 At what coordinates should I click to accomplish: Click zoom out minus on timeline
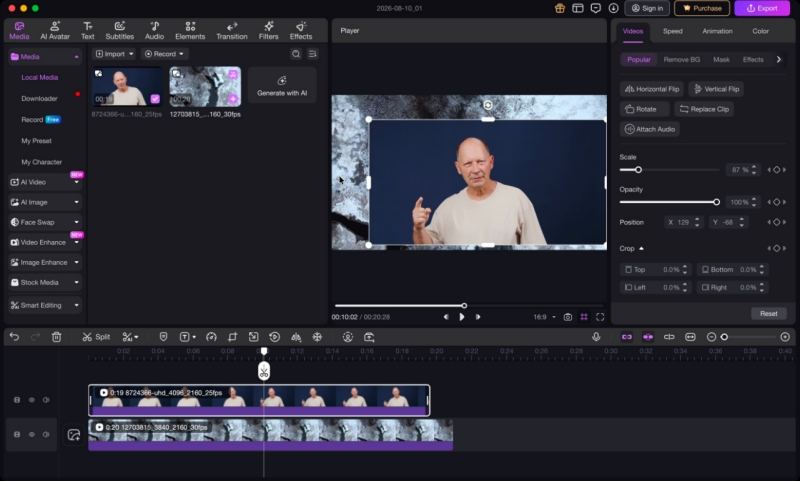[711, 337]
